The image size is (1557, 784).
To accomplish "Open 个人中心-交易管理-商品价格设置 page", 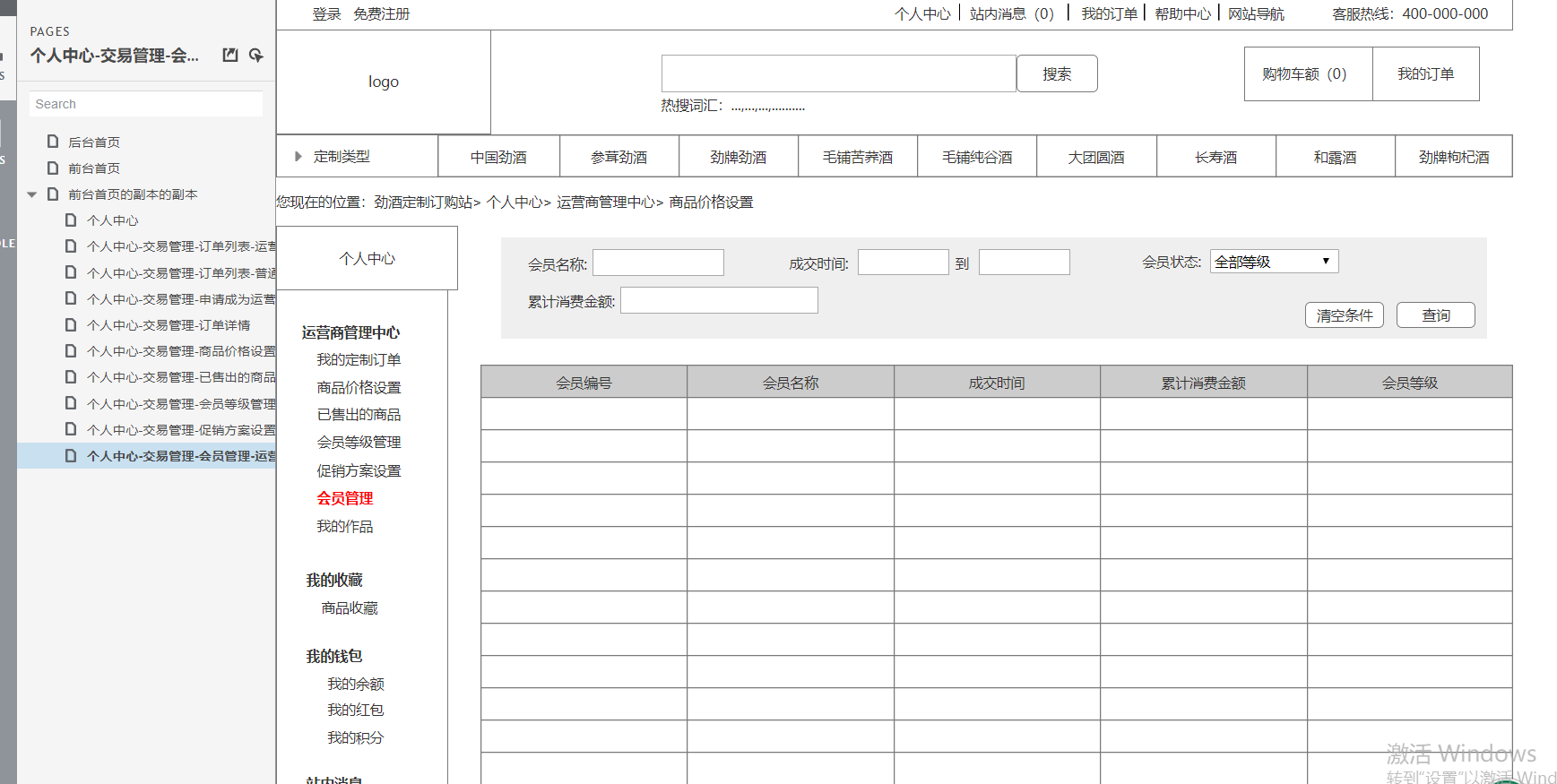I will click(x=181, y=351).
